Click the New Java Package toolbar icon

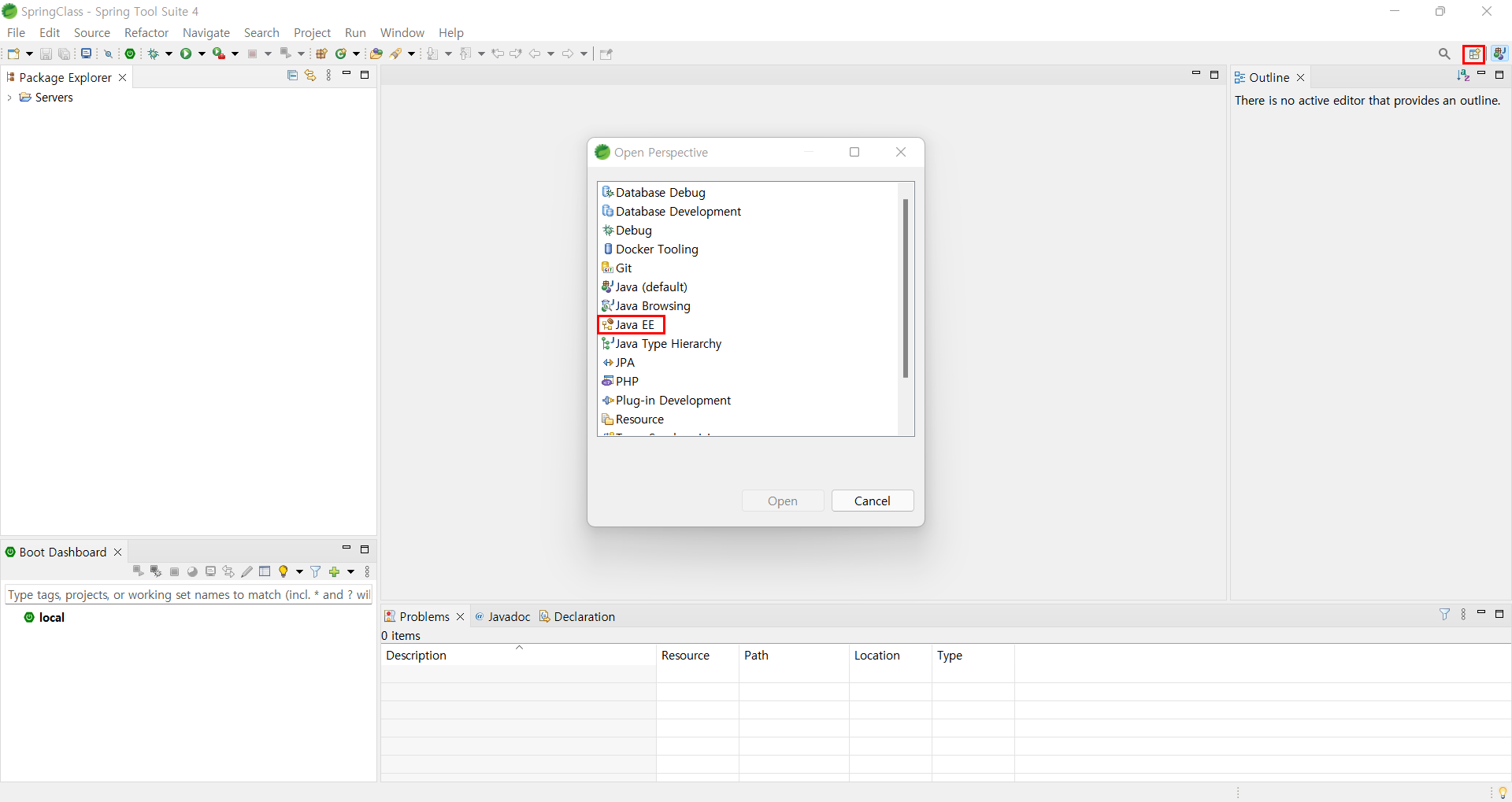click(321, 54)
